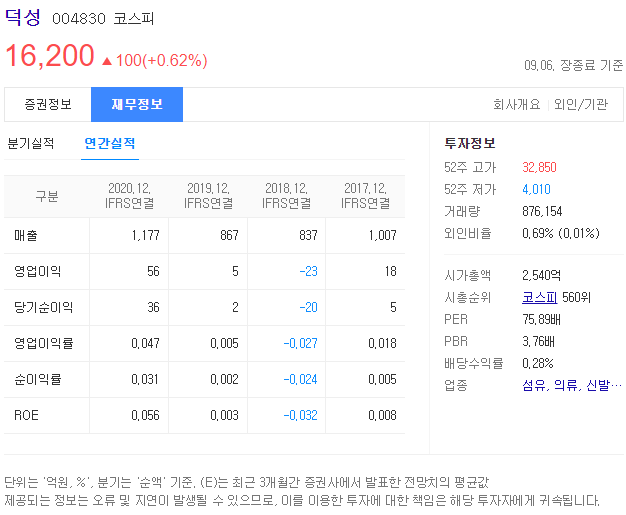Click the 2017 영업이익 value 18

[390, 271]
